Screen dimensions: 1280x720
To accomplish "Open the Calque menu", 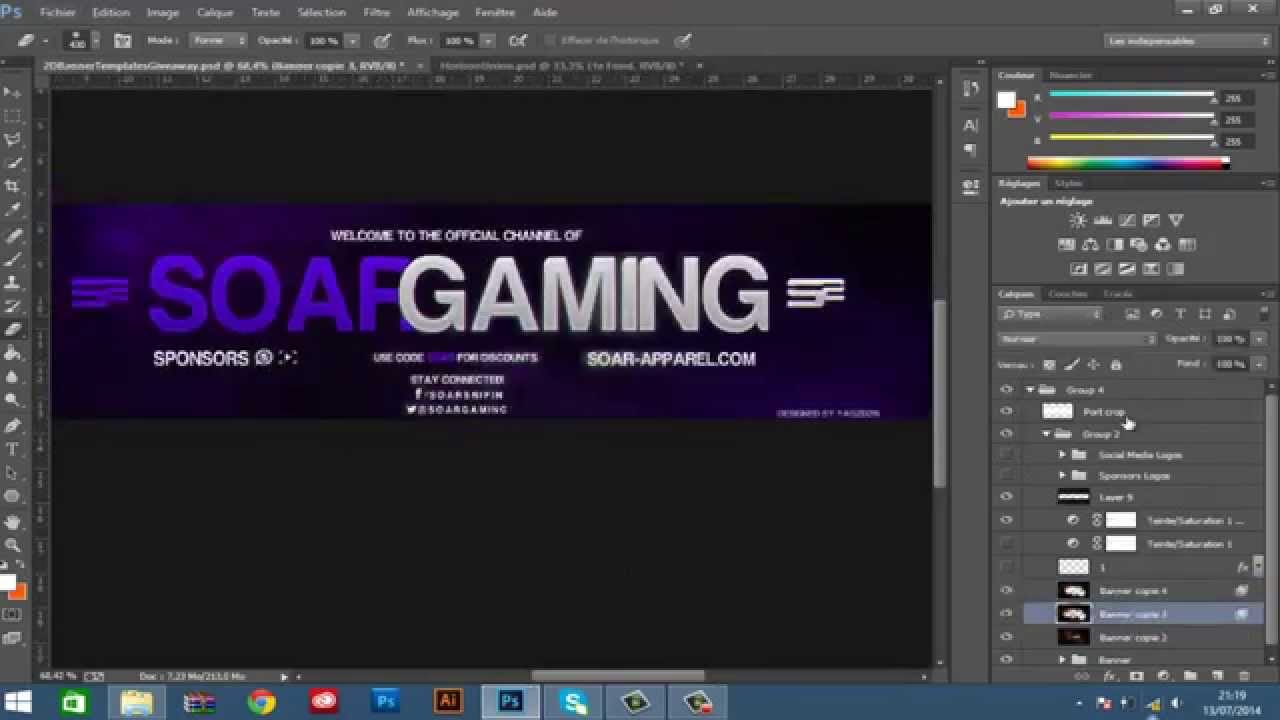I will point(215,13).
